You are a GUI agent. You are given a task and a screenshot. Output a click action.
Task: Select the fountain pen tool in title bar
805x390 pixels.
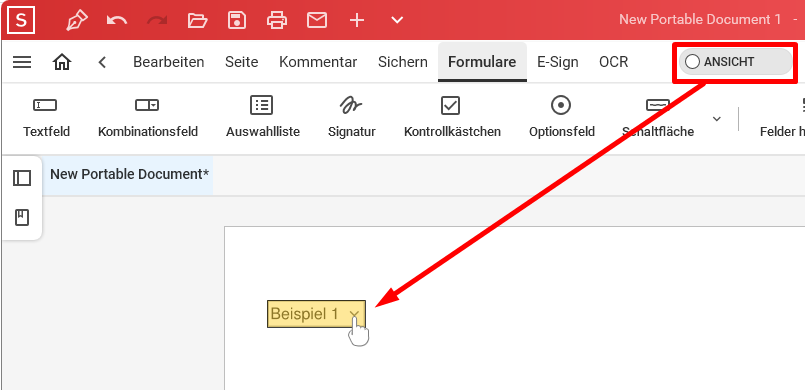[77, 21]
